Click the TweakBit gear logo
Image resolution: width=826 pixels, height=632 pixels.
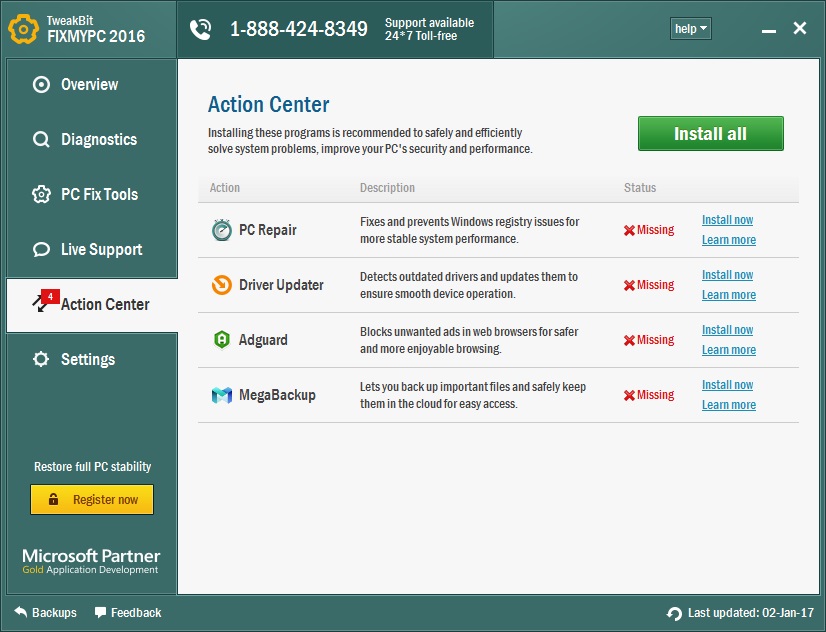pos(24,28)
